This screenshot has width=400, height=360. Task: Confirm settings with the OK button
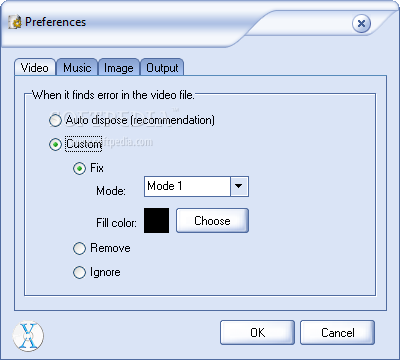point(257,333)
